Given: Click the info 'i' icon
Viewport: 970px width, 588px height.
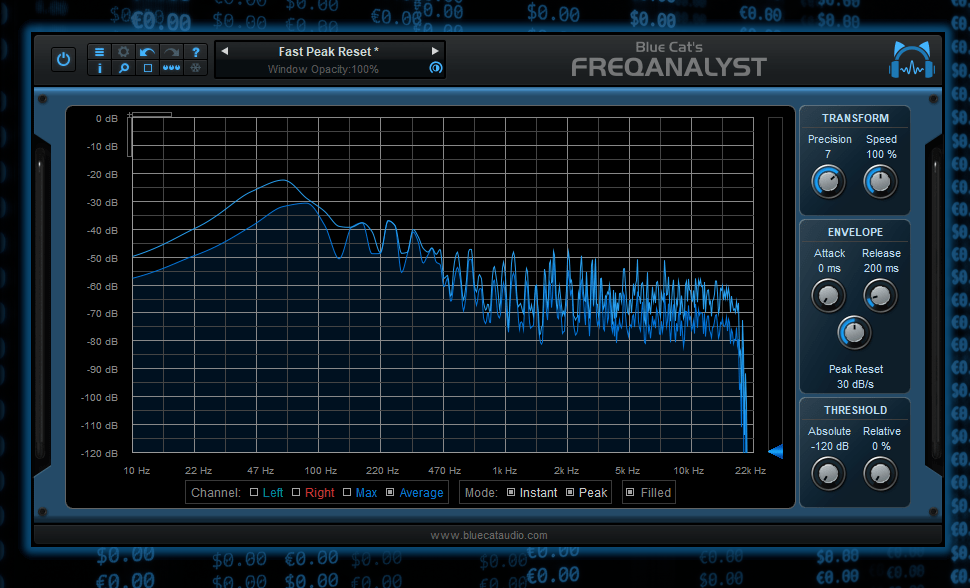Looking at the screenshot, I should 99,68.
